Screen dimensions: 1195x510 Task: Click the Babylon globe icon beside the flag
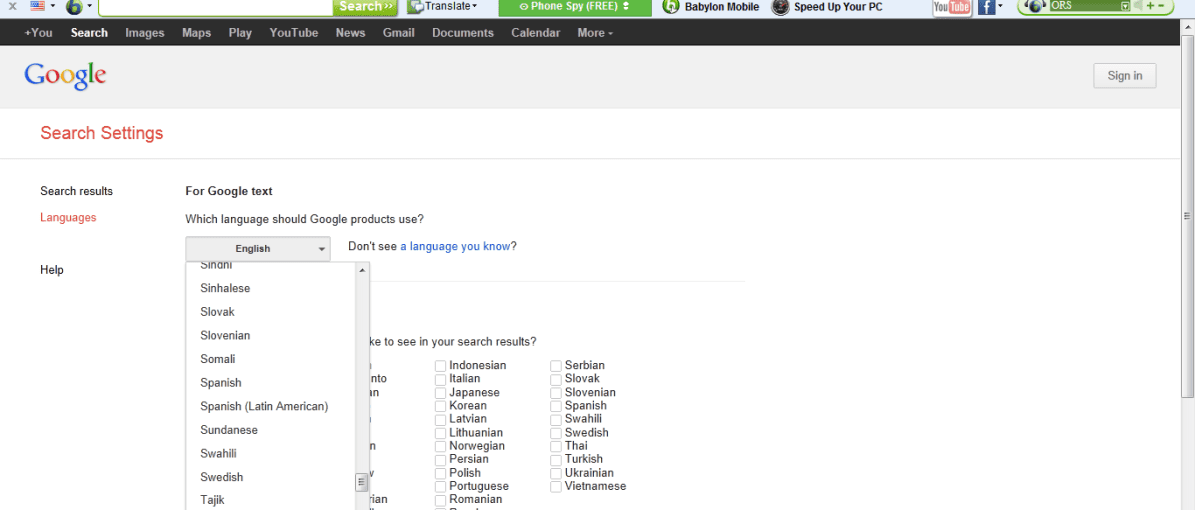tap(74, 7)
